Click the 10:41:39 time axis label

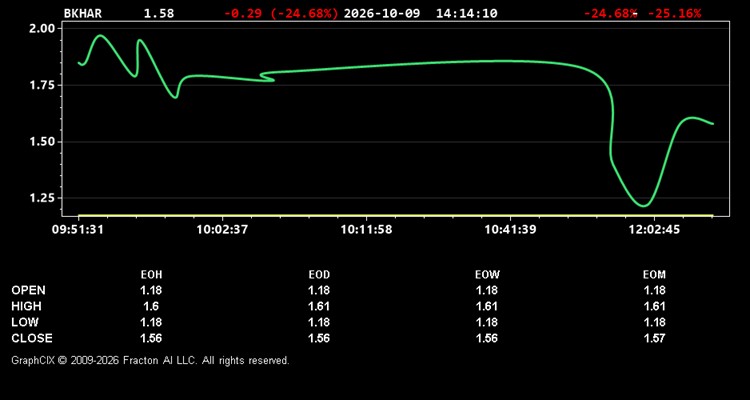coord(510,229)
